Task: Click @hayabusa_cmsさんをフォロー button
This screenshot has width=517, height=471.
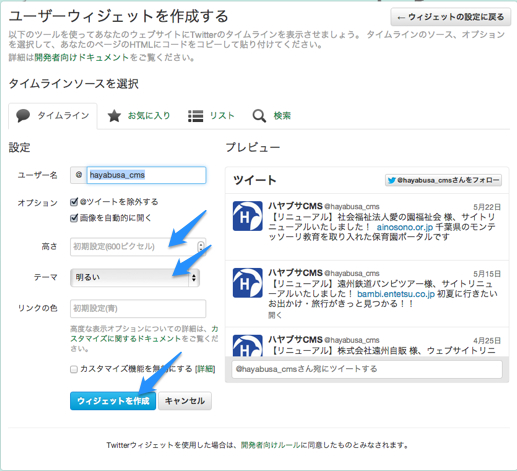Action: click(x=443, y=180)
